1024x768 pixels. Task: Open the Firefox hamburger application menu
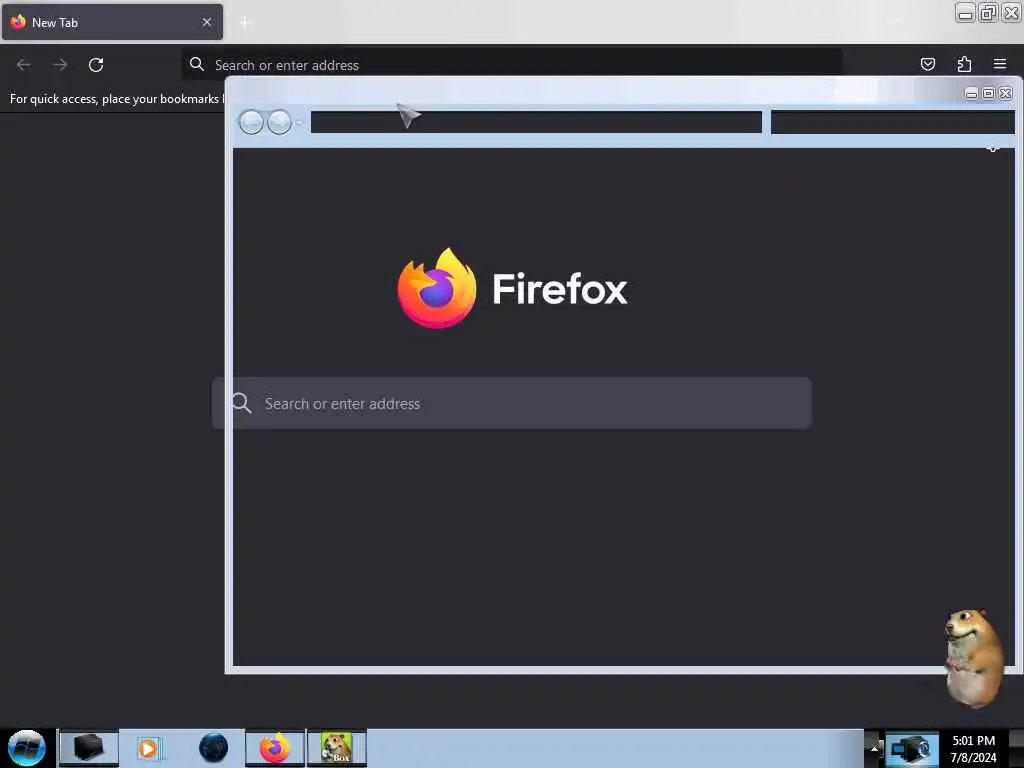coord(1000,64)
